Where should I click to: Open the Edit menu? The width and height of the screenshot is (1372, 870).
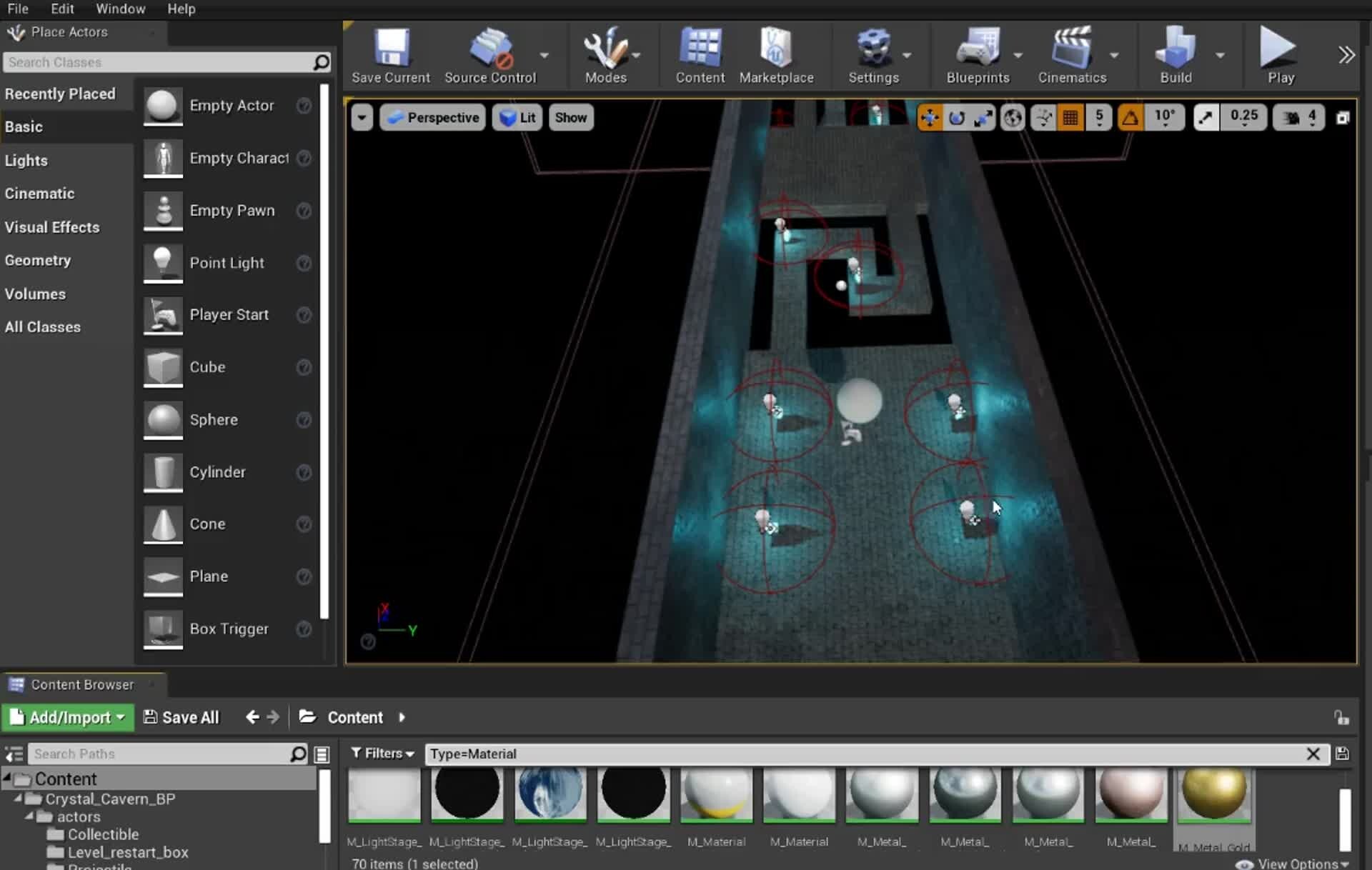(61, 9)
